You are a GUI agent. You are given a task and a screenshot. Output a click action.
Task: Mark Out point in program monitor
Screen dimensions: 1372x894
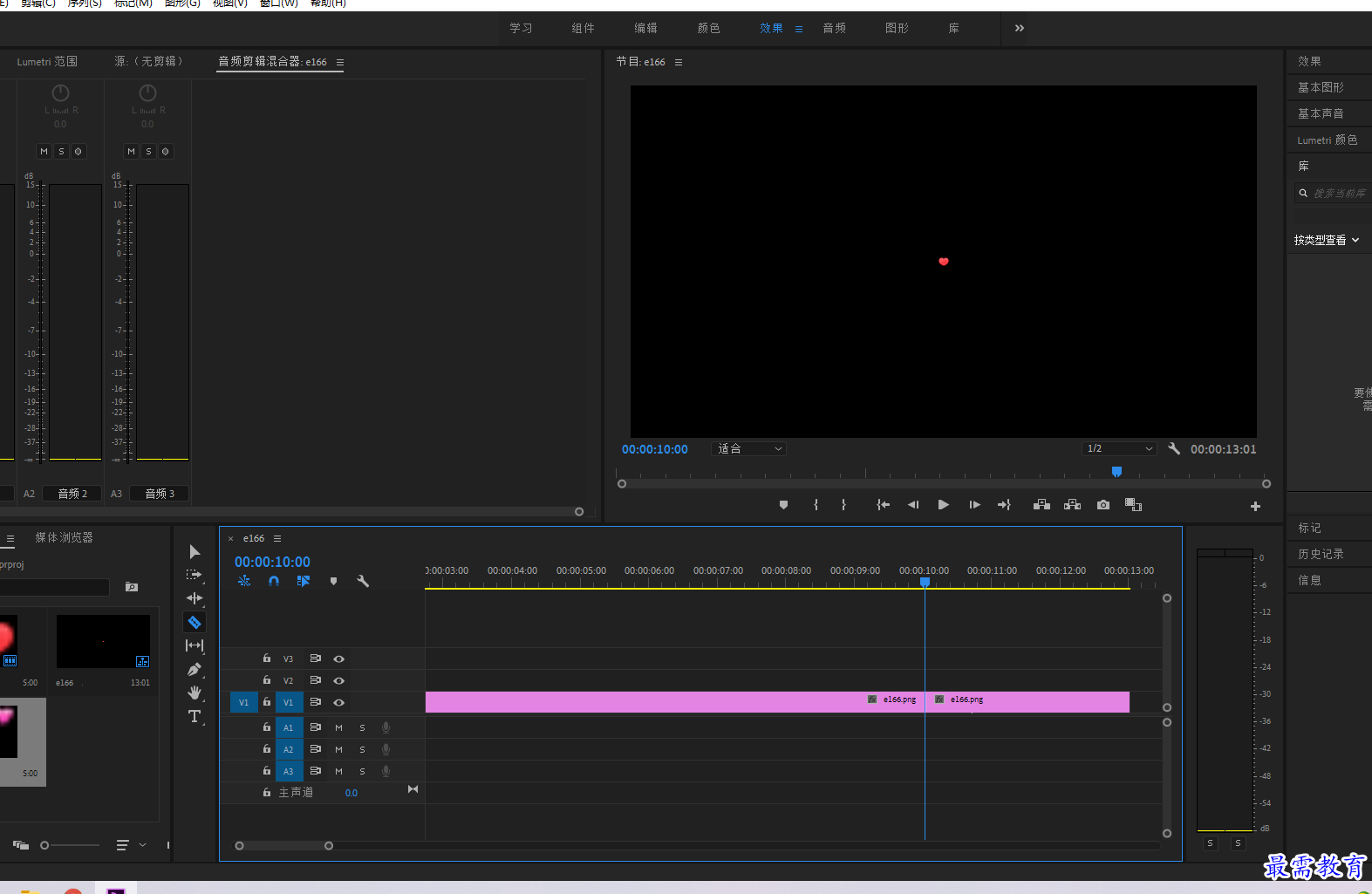tap(843, 505)
